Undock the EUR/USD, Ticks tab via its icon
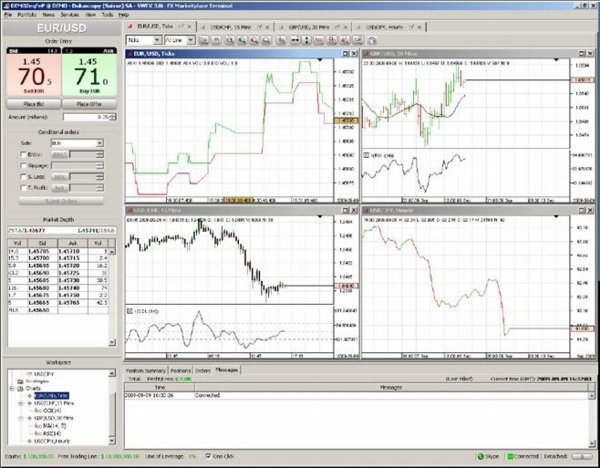600x468 pixels. [x=181, y=26]
